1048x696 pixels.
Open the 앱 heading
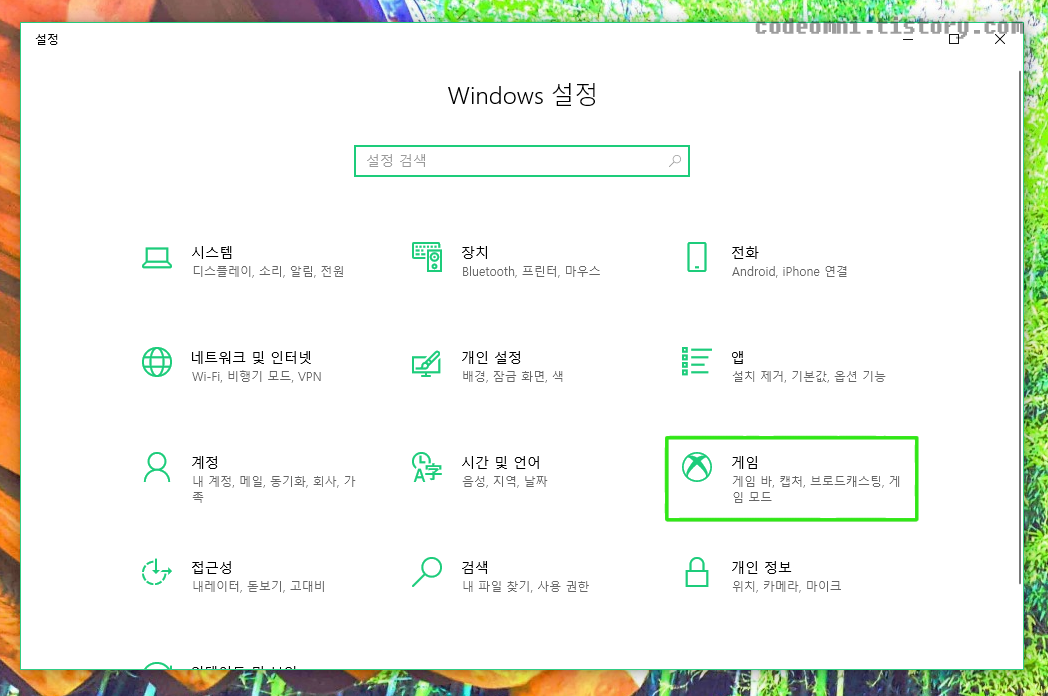click(738, 357)
